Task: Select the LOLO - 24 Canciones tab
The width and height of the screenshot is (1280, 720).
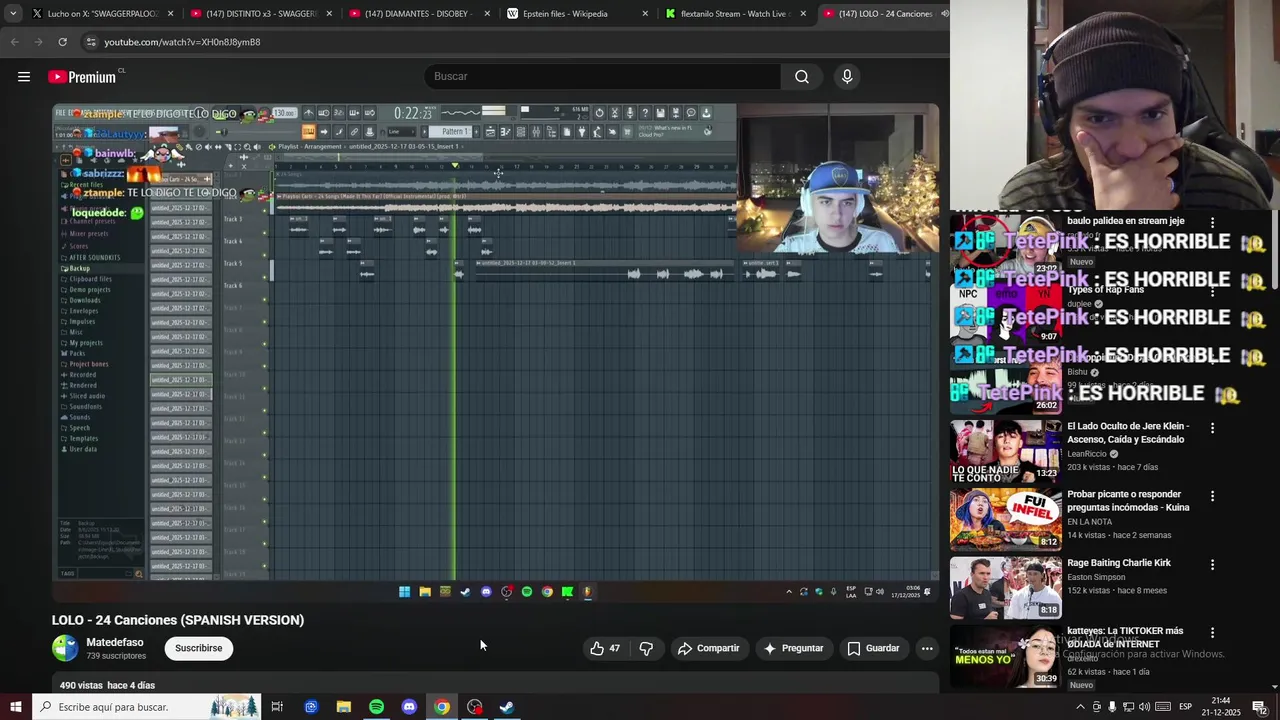Action: click(x=884, y=14)
